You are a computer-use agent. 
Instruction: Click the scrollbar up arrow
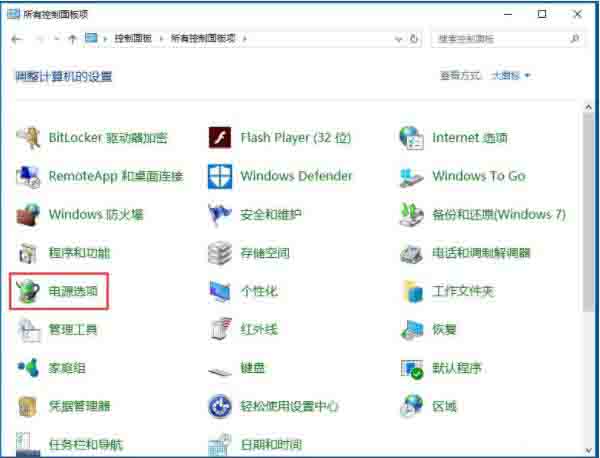click(589, 107)
